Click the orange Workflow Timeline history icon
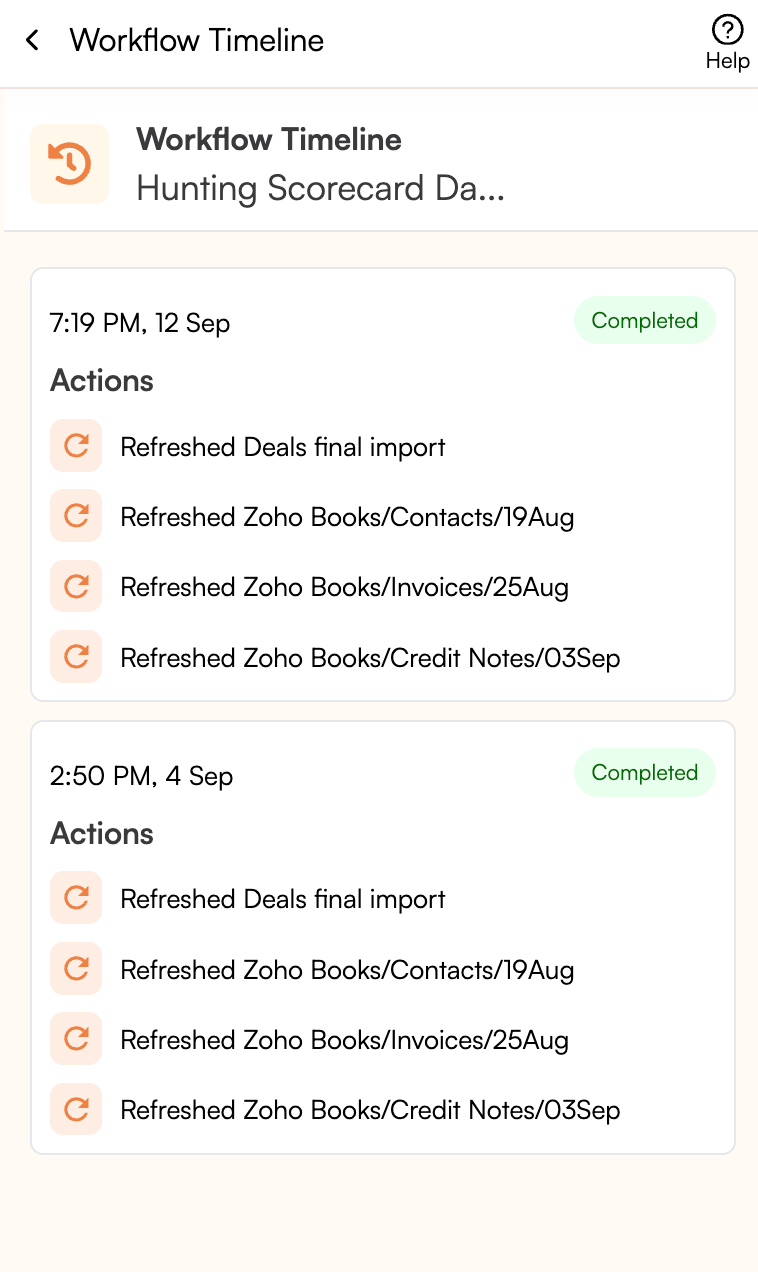This screenshot has height=1272, width=758. click(x=69, y=164)
